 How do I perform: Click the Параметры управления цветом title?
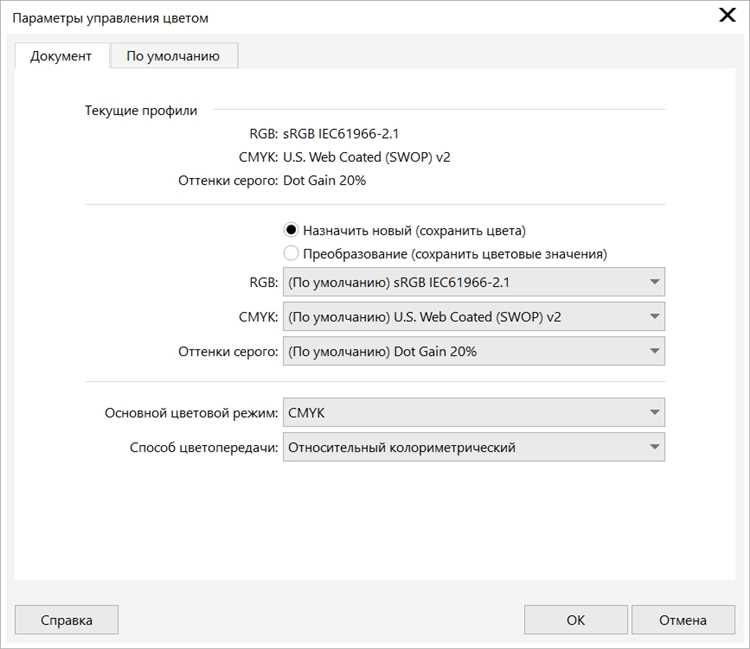[111, 18]
